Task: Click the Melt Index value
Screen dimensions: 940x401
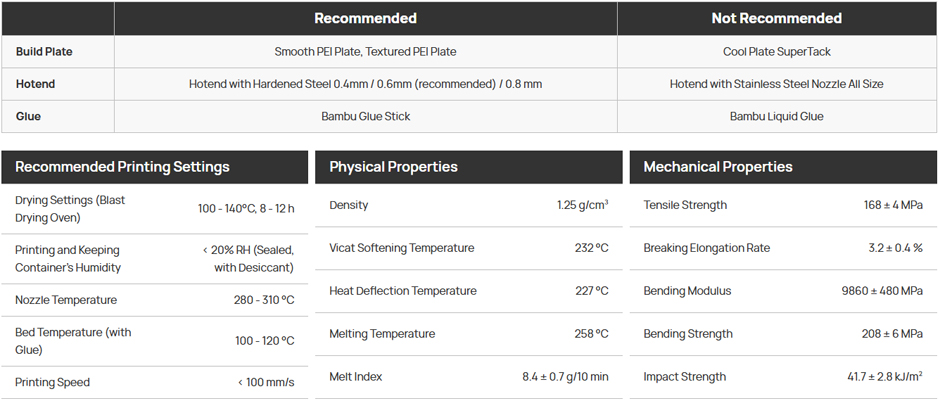Action: (565, 377)
